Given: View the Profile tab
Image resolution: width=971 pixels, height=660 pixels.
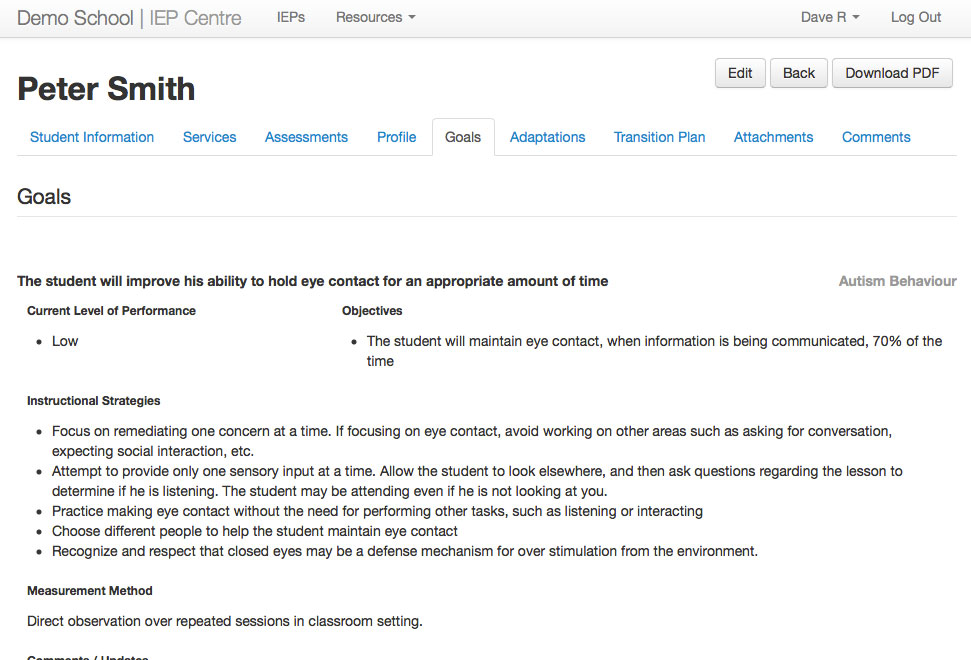Looking at the screenshot, I should tap(396, 137).
